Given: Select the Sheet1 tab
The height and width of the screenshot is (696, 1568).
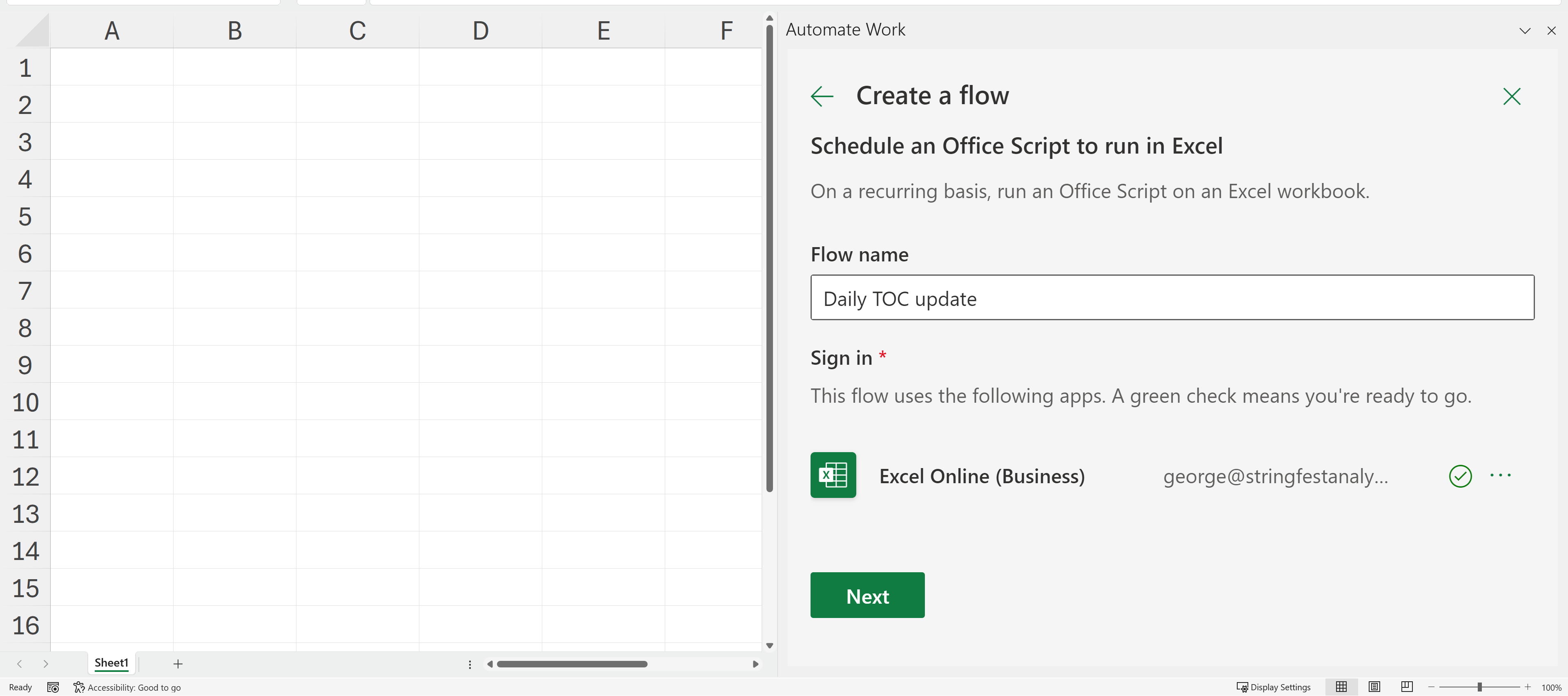Looking at the screenshot, I should [x=111, y=663].
